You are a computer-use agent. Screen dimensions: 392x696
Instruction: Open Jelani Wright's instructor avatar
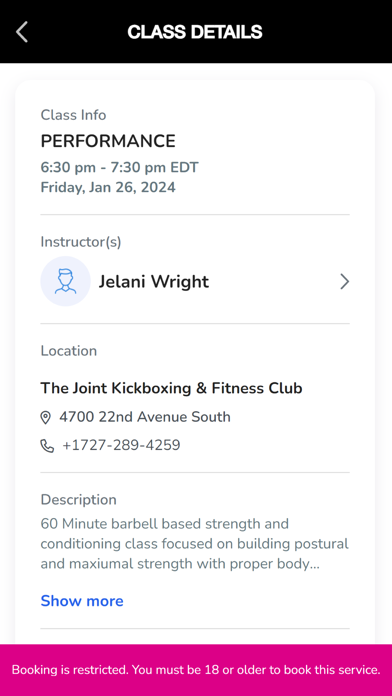[65, 281]
